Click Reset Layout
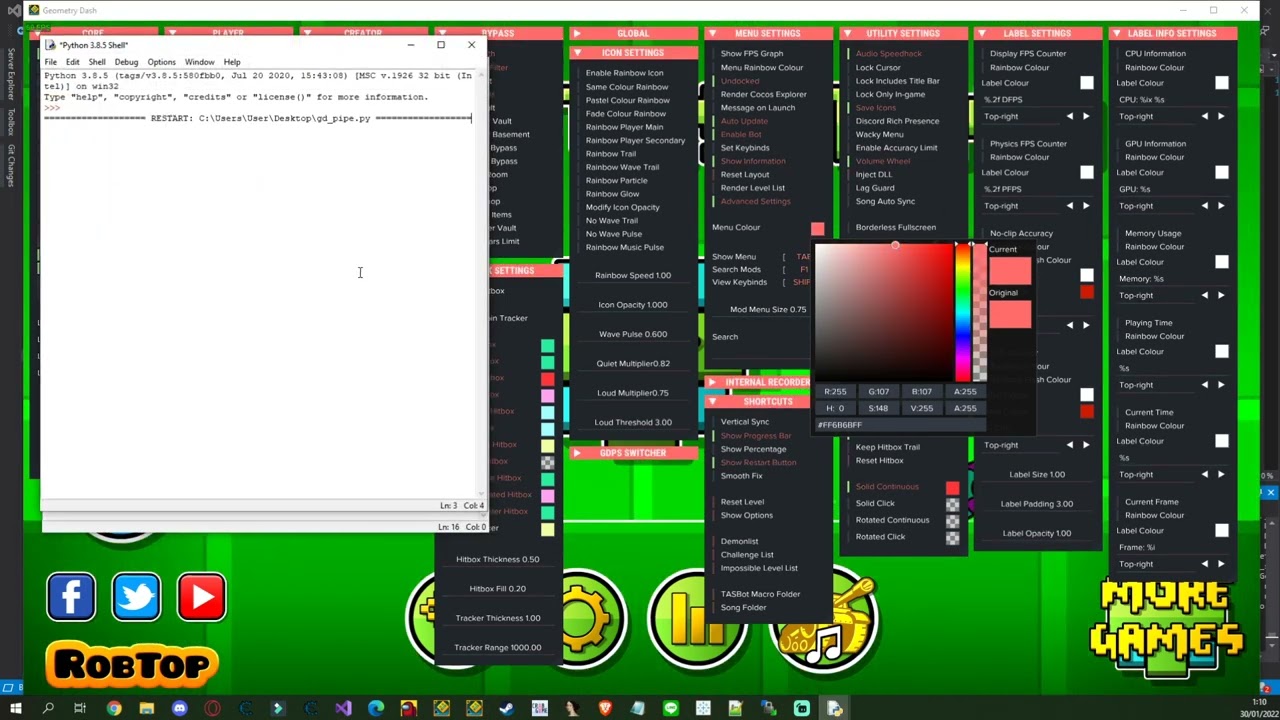 745,175
